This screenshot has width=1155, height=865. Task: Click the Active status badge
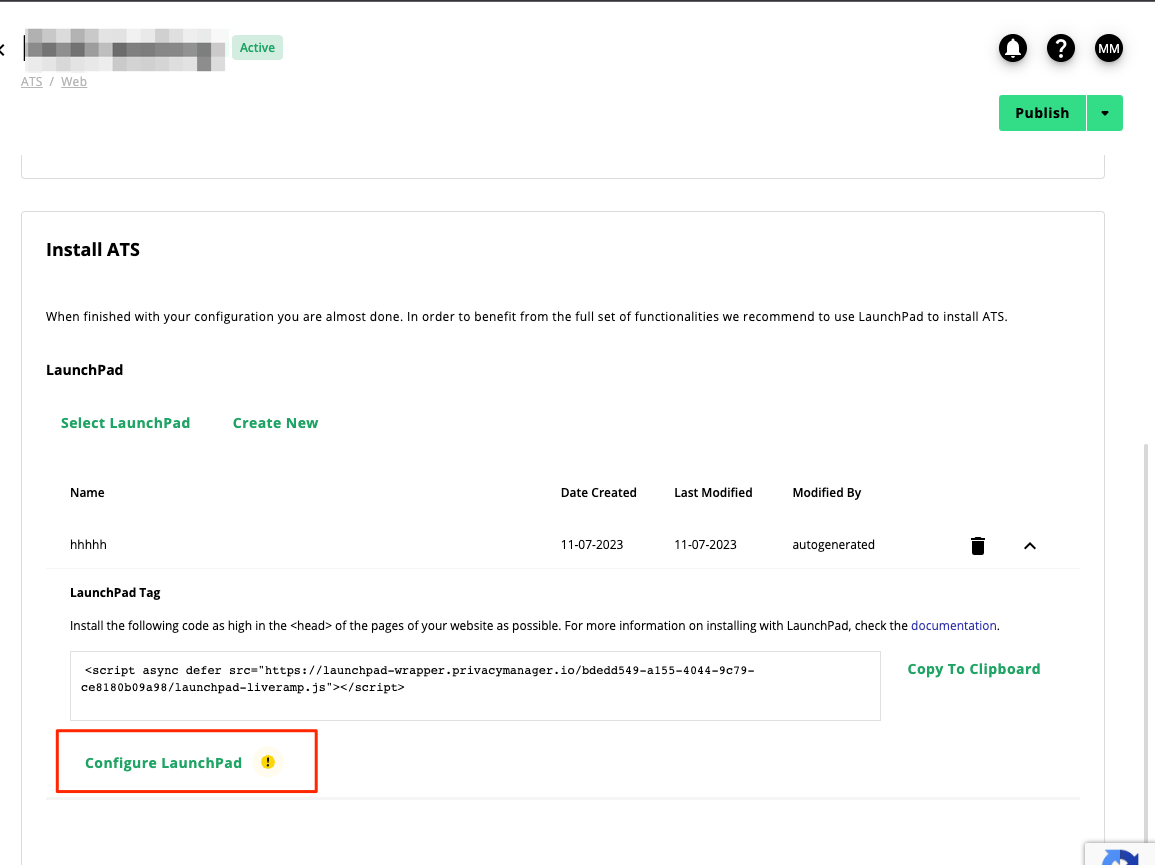[257, 48]
